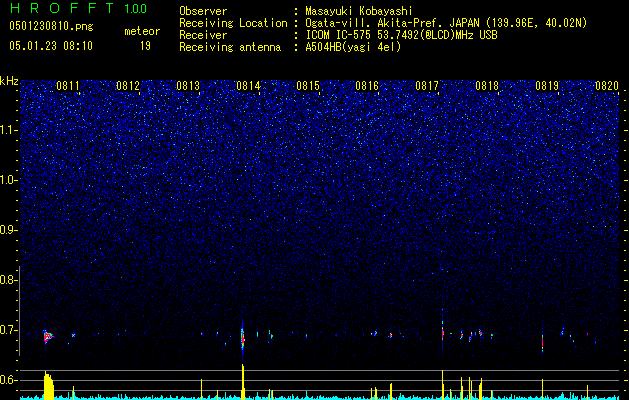Click the "Receiving antenna" field label

(230, 47)
